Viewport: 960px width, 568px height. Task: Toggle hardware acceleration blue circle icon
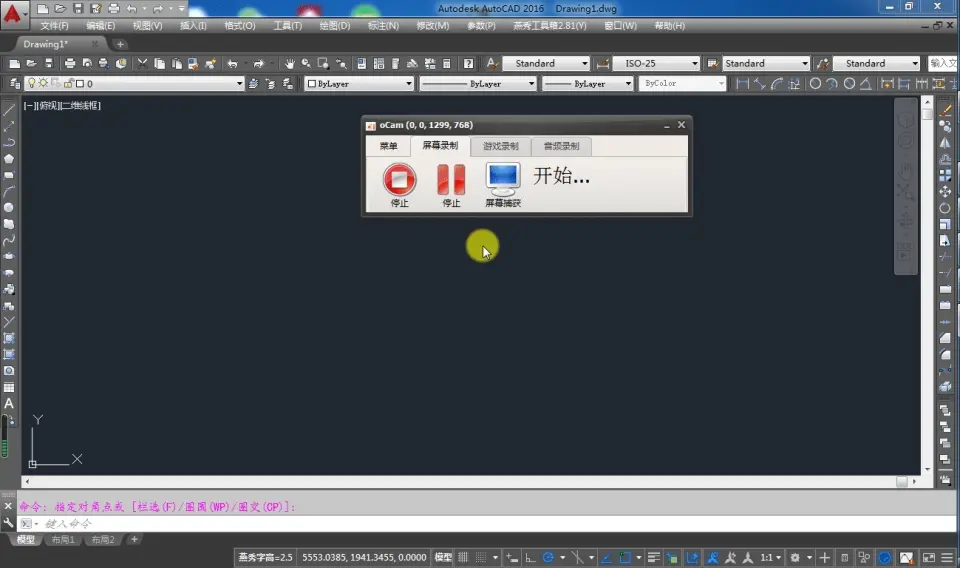pos(885,558)
